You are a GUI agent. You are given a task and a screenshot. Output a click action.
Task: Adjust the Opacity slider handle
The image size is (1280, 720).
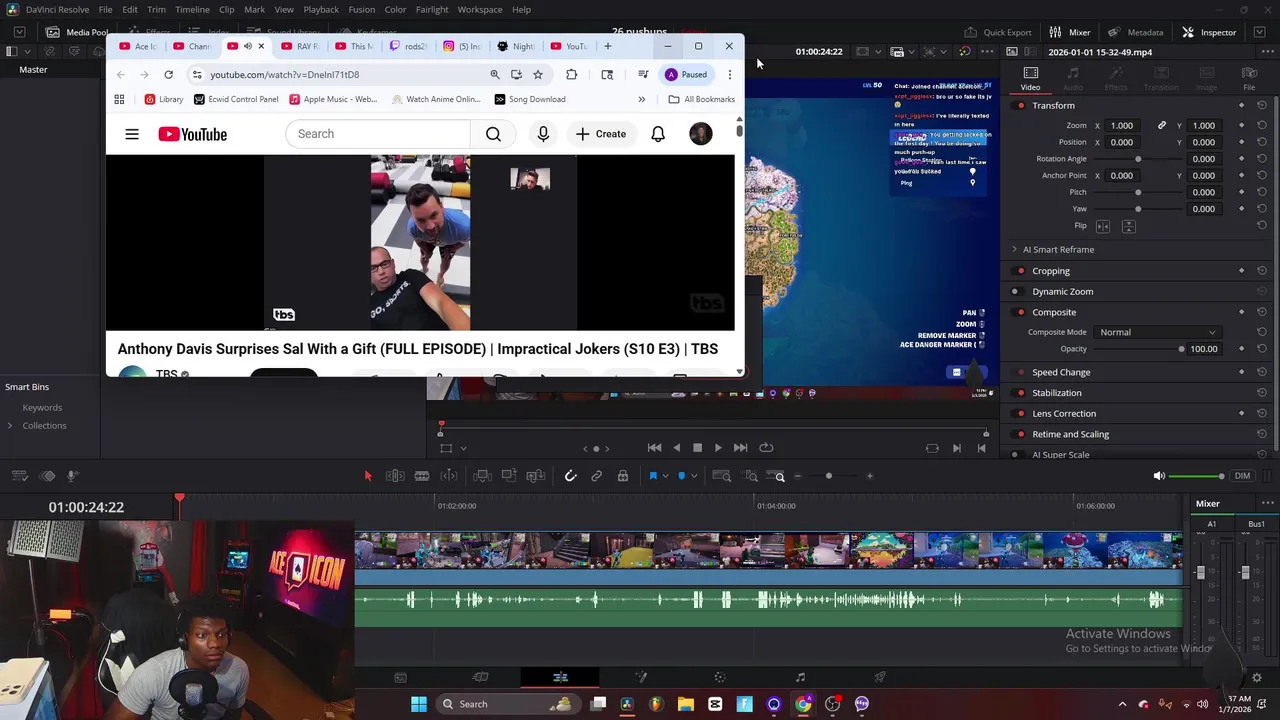point(1181,349)
